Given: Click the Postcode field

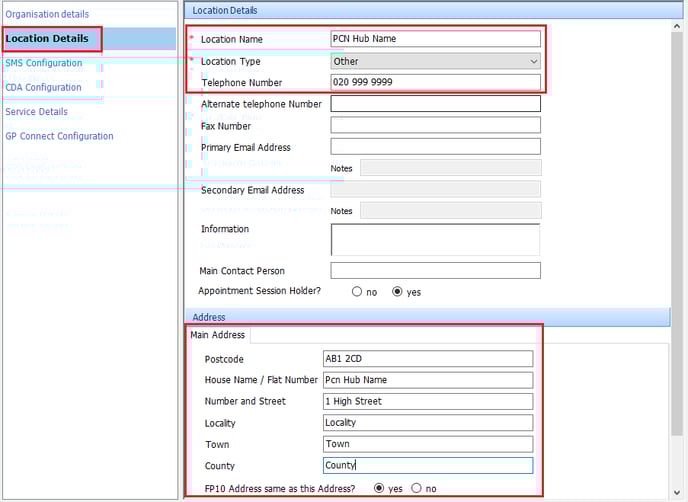Looking at the screenshot, I should [x=427, y=359].
